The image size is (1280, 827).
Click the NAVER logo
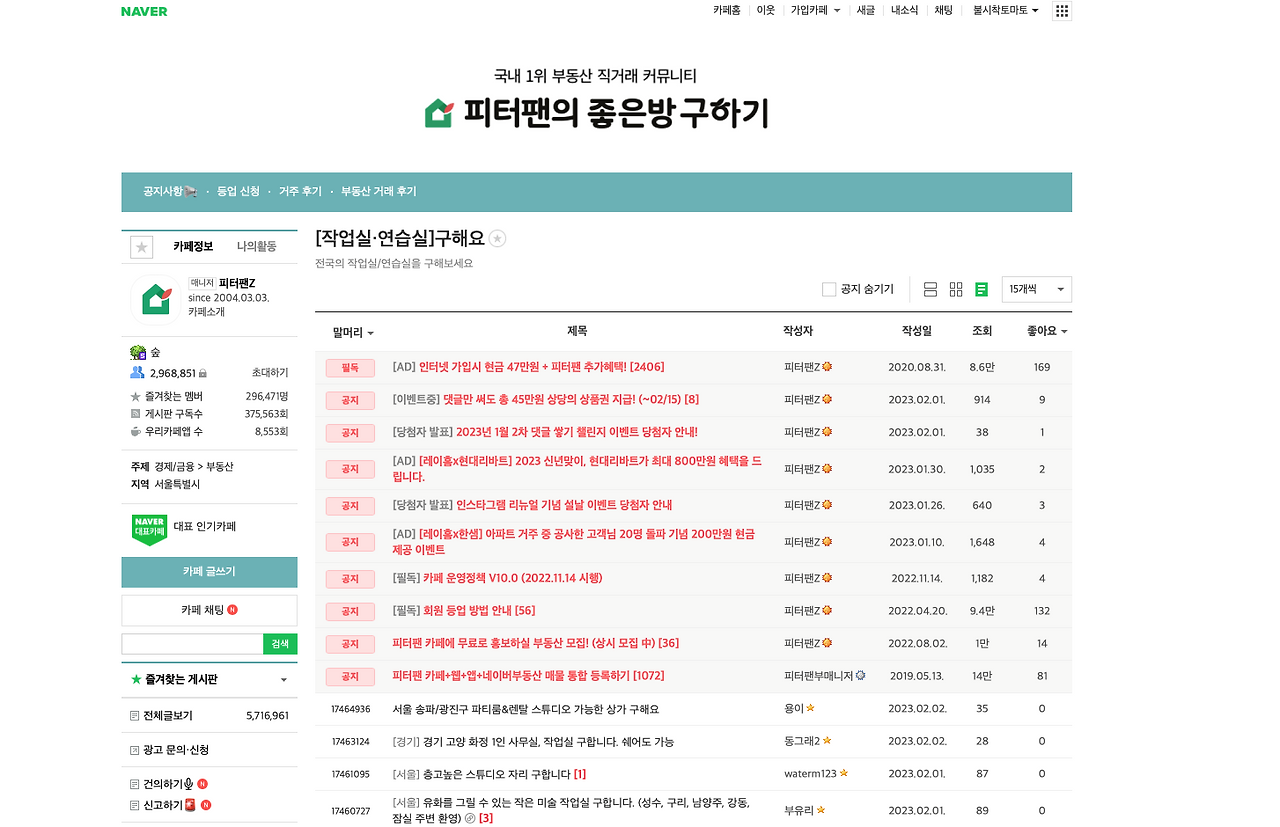tap(143, 11)
